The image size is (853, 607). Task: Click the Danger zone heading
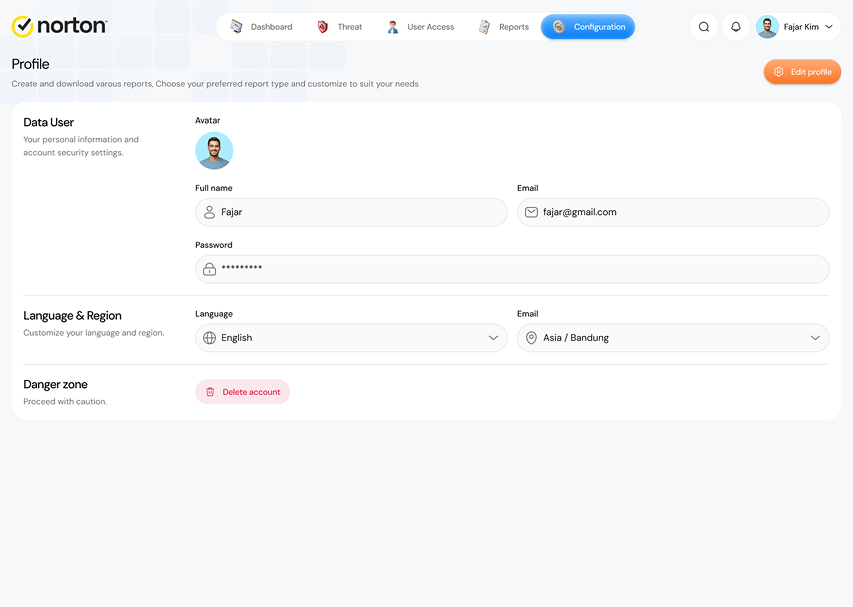pos(55,385)
